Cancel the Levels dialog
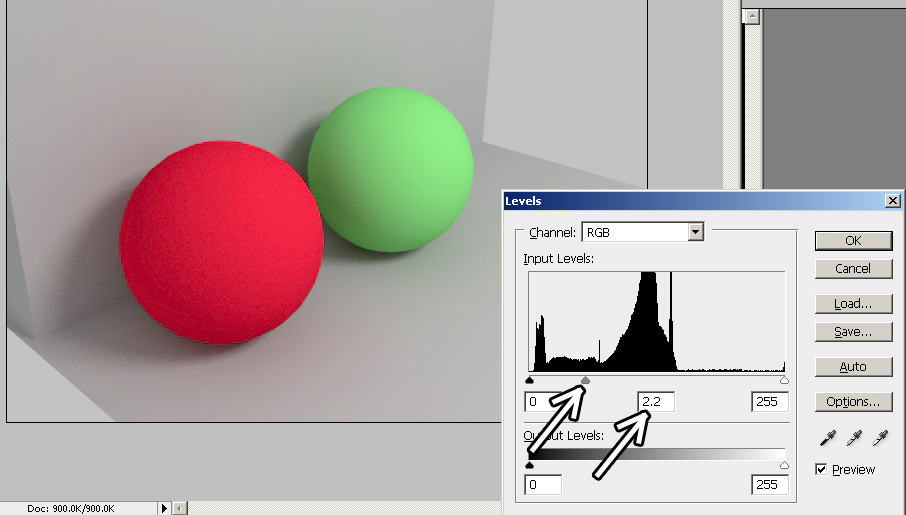Viewport: 906px width, 515px height. (853, 269)
